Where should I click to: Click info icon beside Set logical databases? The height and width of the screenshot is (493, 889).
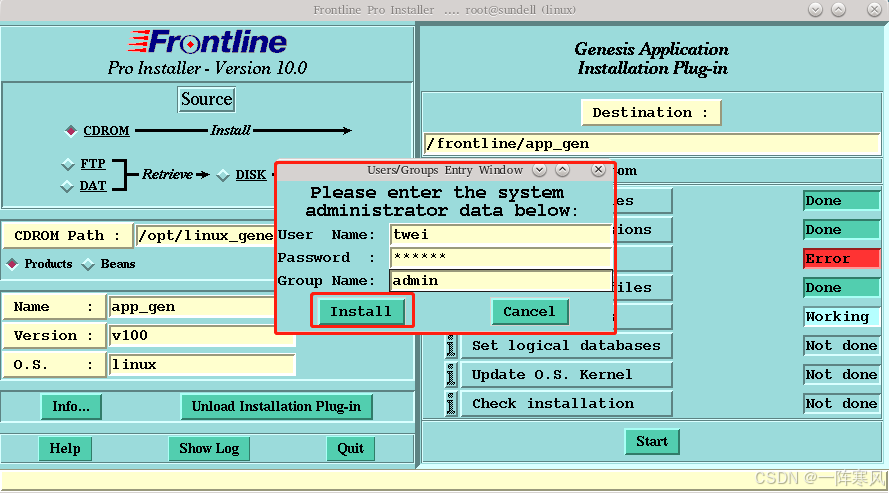pos(451,346)
